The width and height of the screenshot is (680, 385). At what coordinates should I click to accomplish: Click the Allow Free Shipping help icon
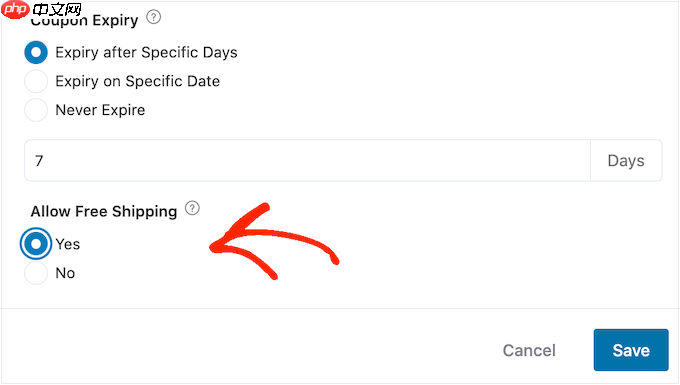tap(192, 209)
